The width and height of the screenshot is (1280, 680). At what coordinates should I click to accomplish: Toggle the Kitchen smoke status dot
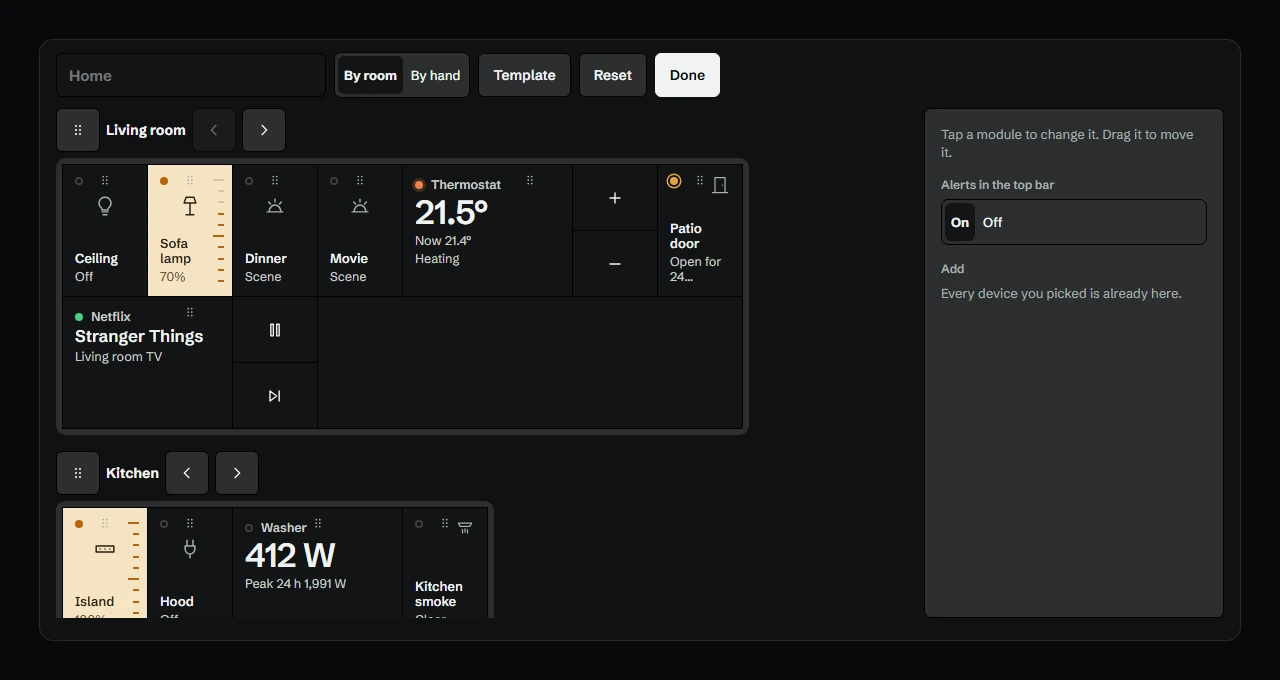pyautogui.click(x=419, y=524)
